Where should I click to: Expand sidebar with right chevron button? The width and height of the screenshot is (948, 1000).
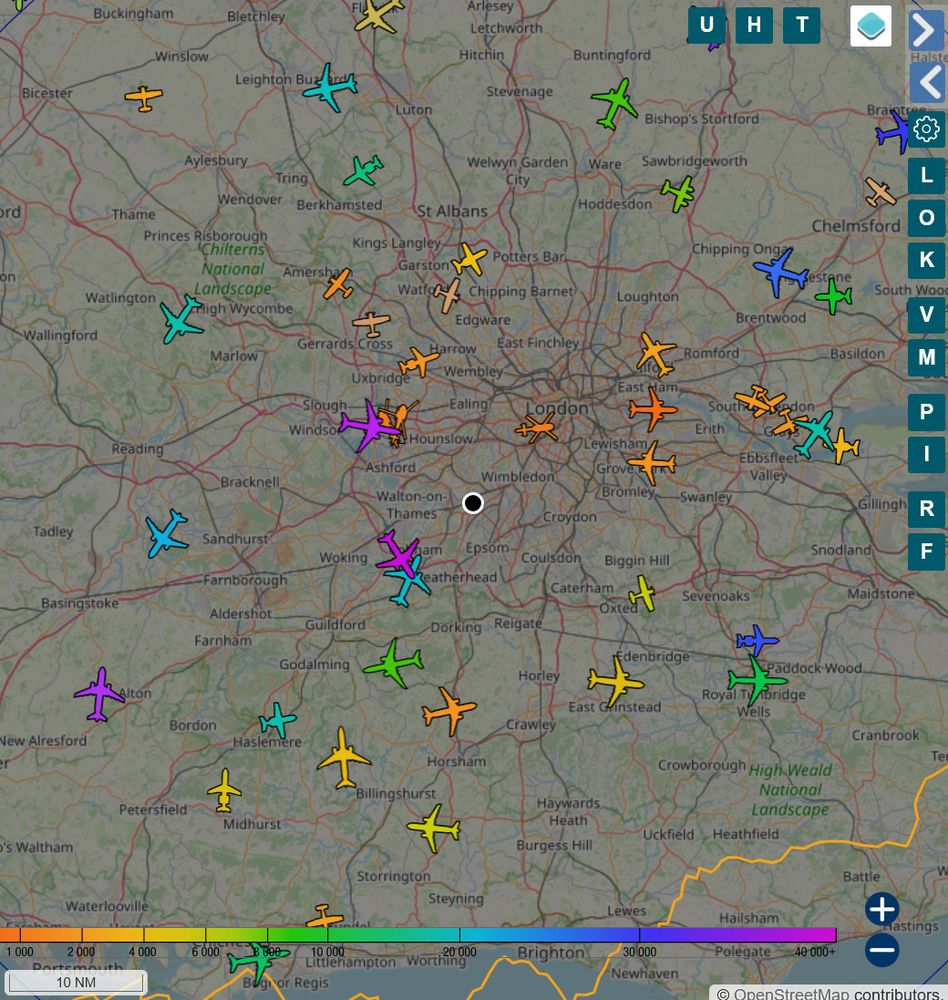(925, 29)
